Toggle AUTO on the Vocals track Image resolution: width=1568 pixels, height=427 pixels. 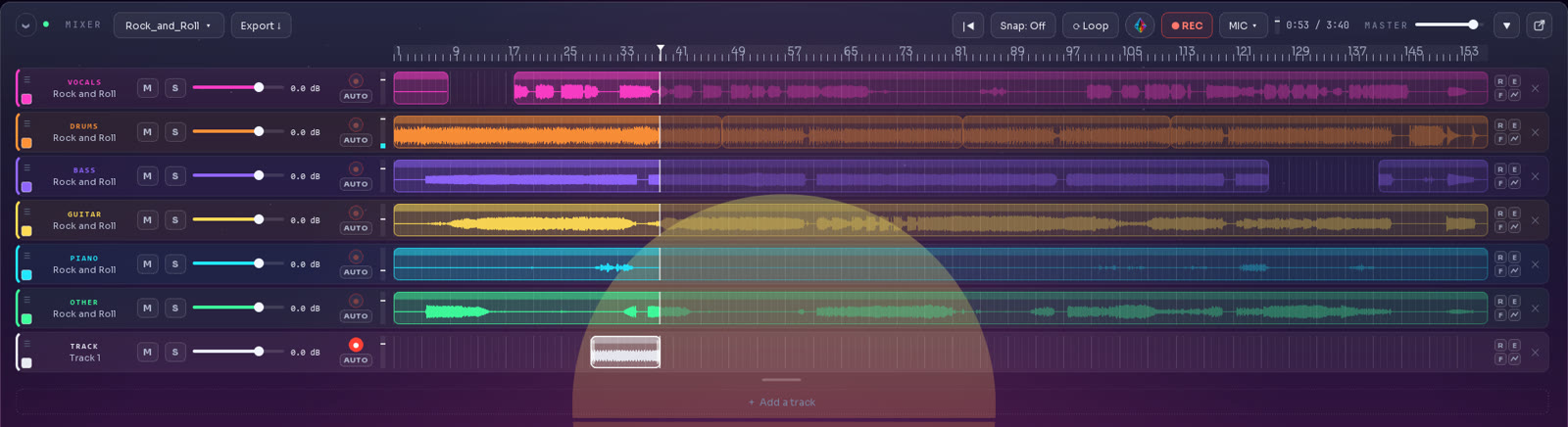pyautogui.click(x=356, y=96)
